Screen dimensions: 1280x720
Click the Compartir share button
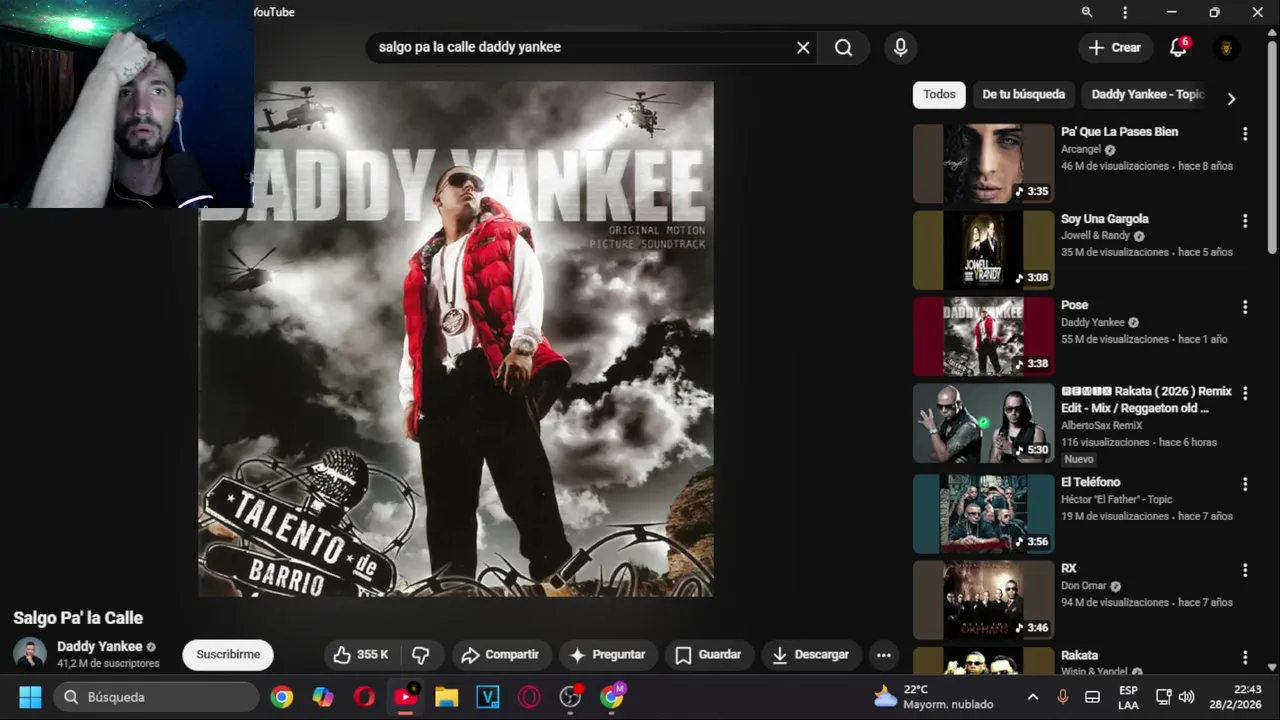(x=501, y=655)
